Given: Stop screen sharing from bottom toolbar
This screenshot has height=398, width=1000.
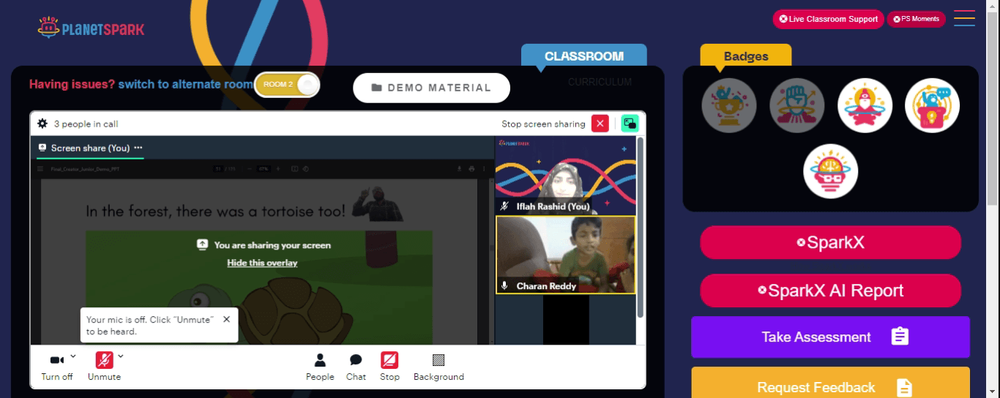Looking at the screenshot, I should (390, 367).
